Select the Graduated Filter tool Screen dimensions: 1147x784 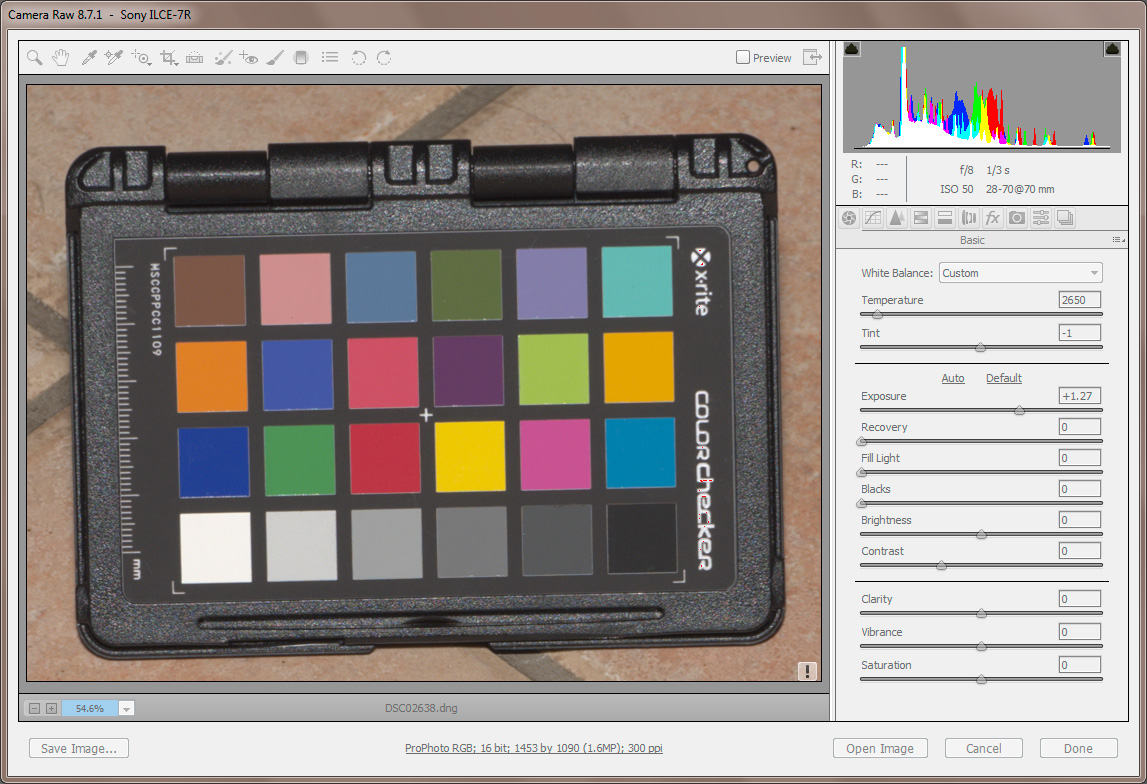(301, 57)
